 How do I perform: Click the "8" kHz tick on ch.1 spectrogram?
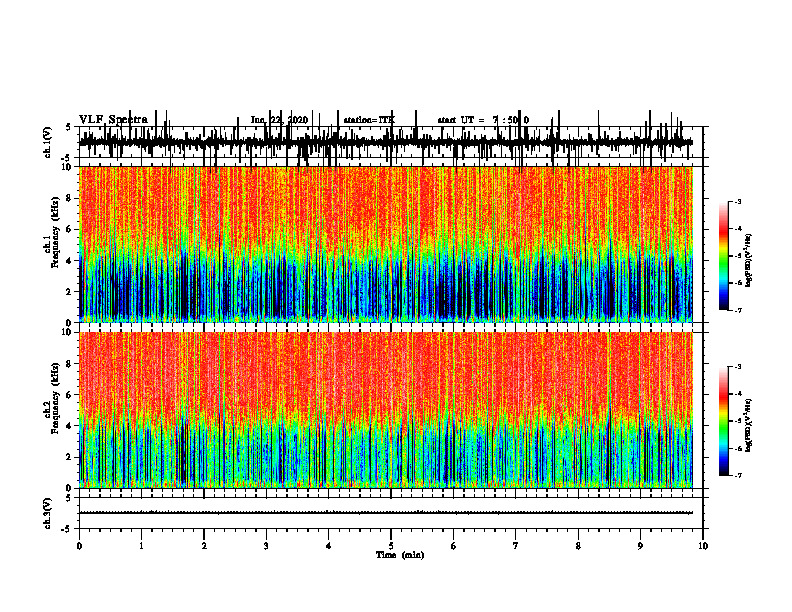click(x=70, y=198)
